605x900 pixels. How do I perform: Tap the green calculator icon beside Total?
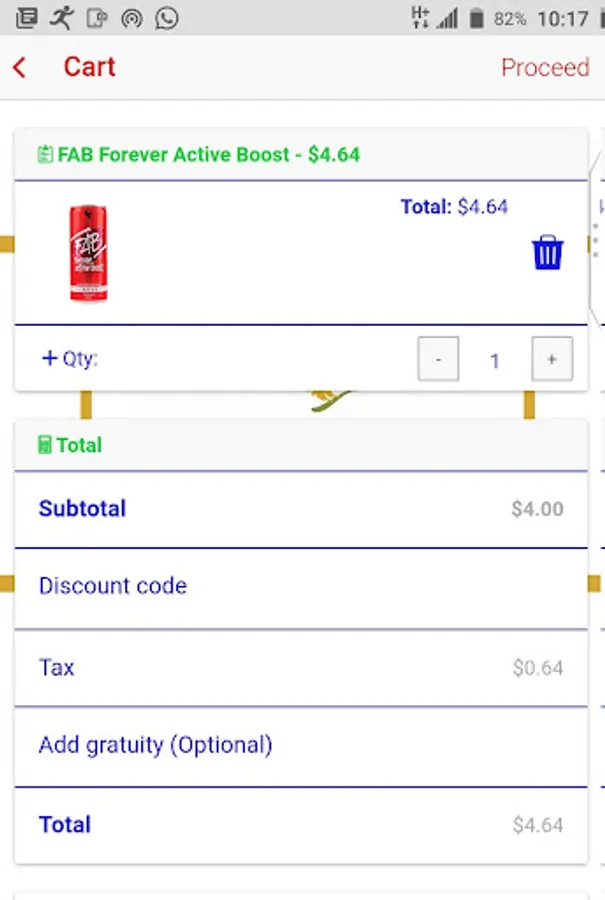click(x=45, y=445)
